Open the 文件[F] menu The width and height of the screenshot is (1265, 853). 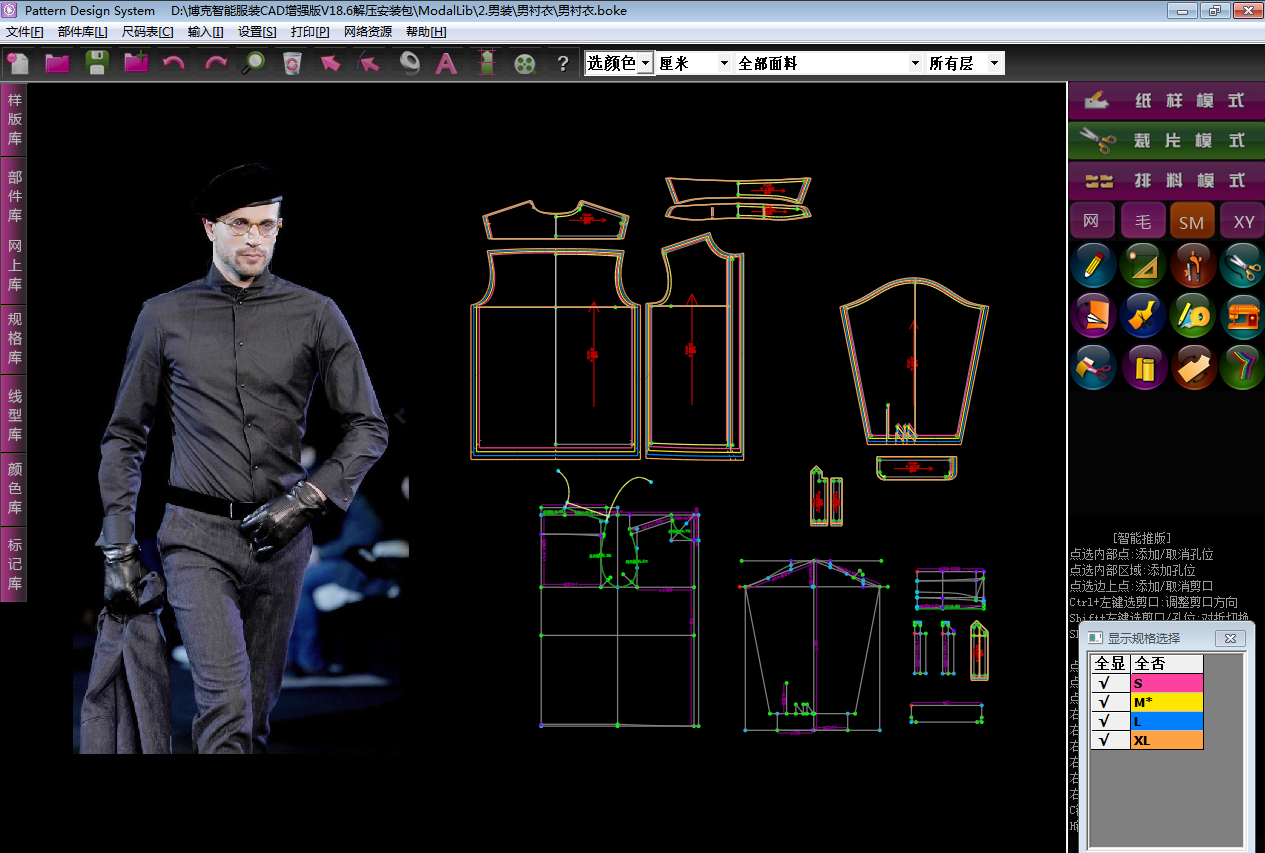pos(25,32)
